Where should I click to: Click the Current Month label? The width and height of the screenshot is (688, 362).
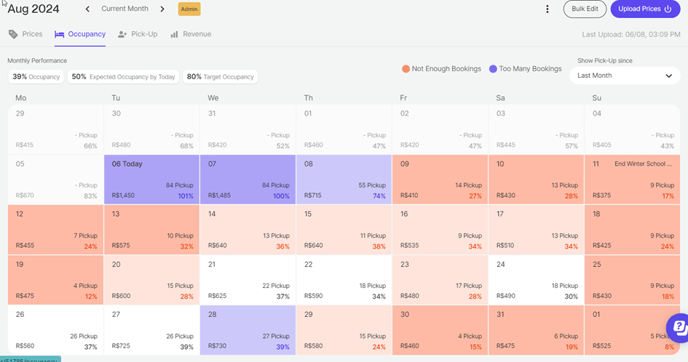coord(125,9)
